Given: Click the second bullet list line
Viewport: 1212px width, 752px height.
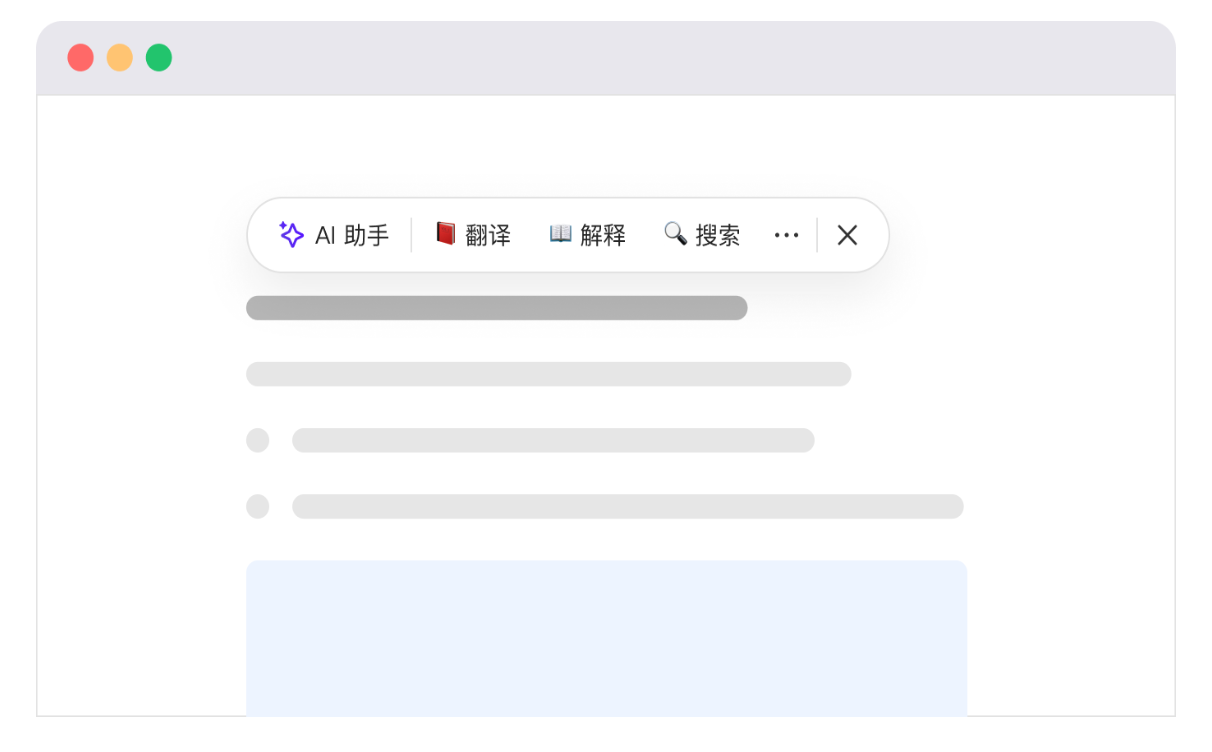Looking at the screenshot, I should [x=628, y=507].
